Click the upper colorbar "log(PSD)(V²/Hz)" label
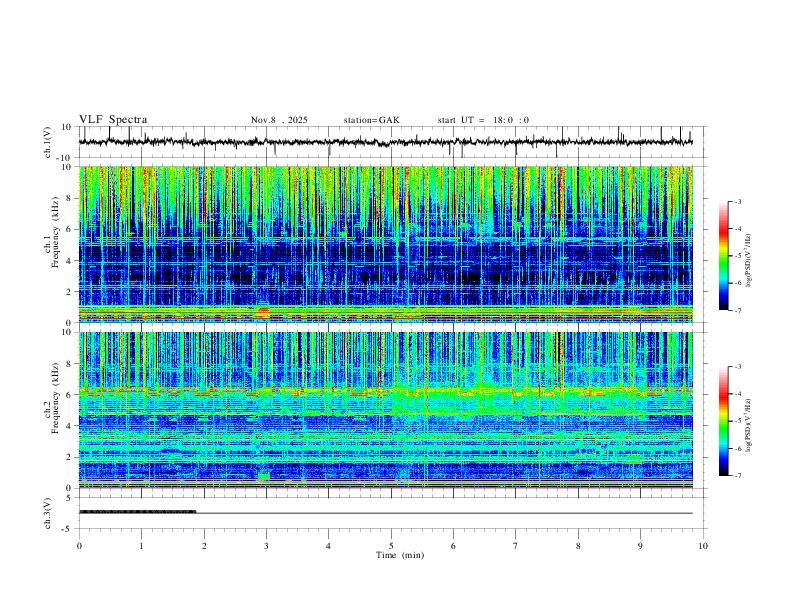 coord(749,261)
